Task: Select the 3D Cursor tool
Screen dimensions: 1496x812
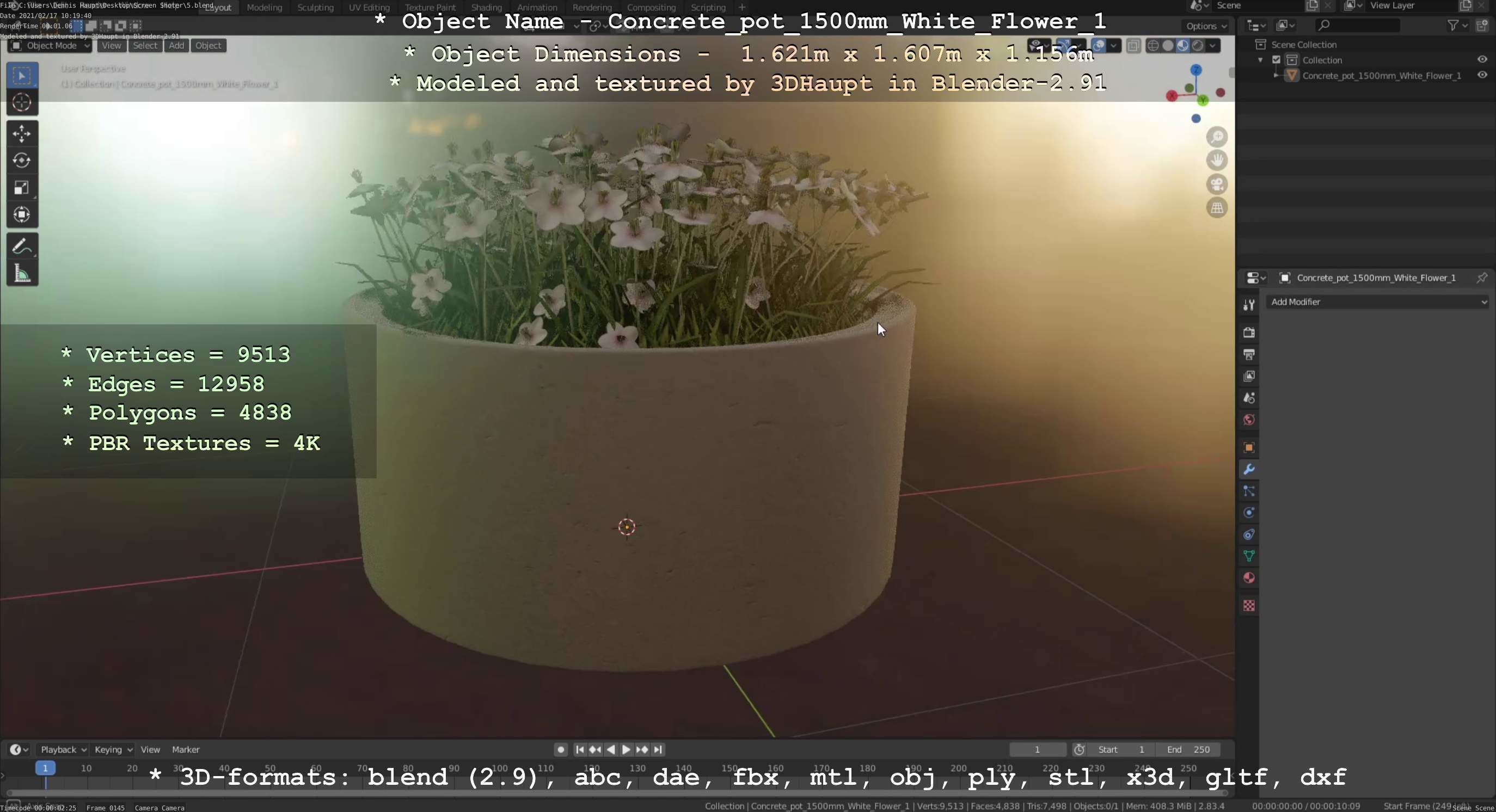Action: point(22,103)
